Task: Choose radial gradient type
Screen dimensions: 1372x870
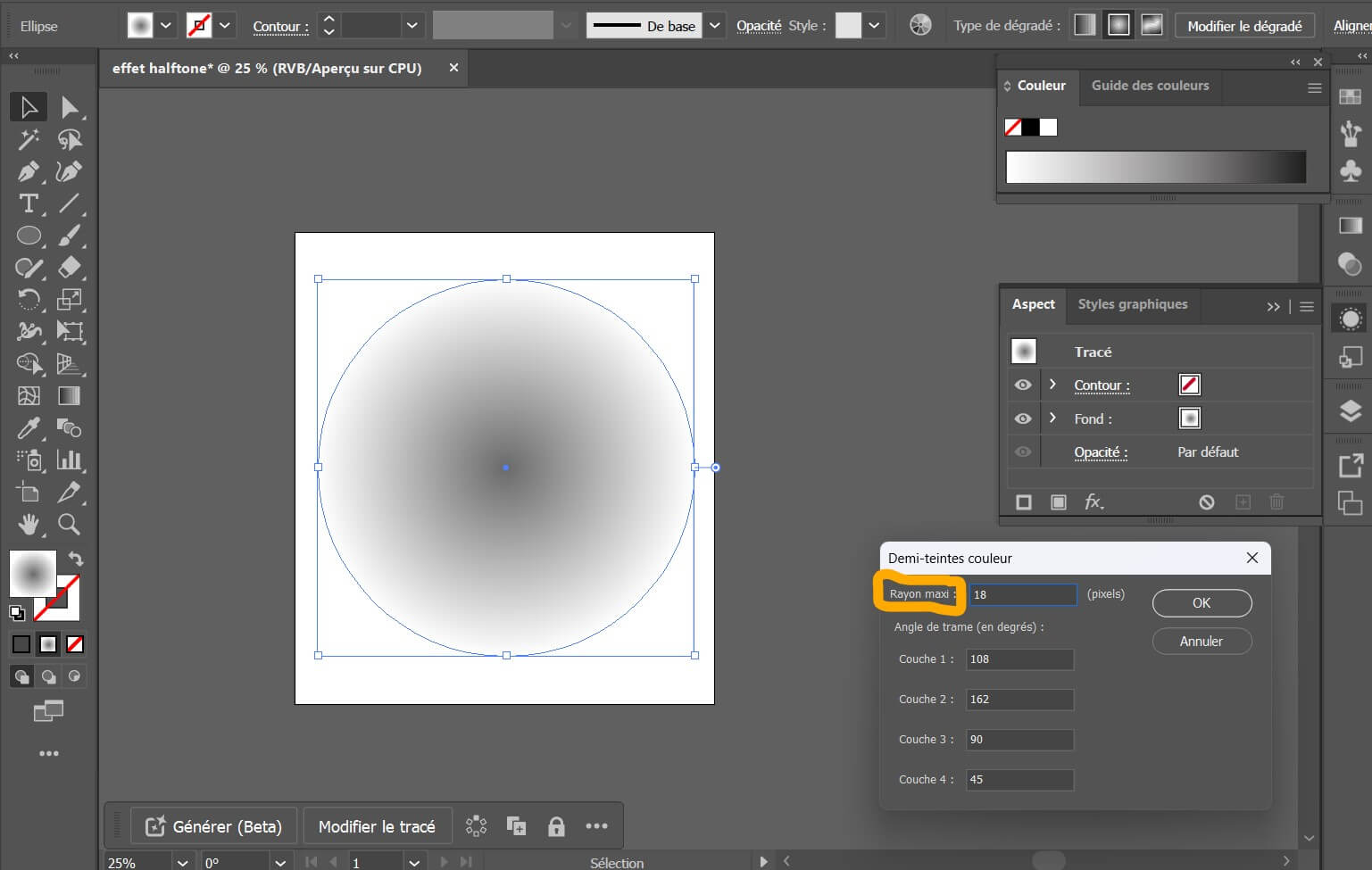Action: point(1118,25)
